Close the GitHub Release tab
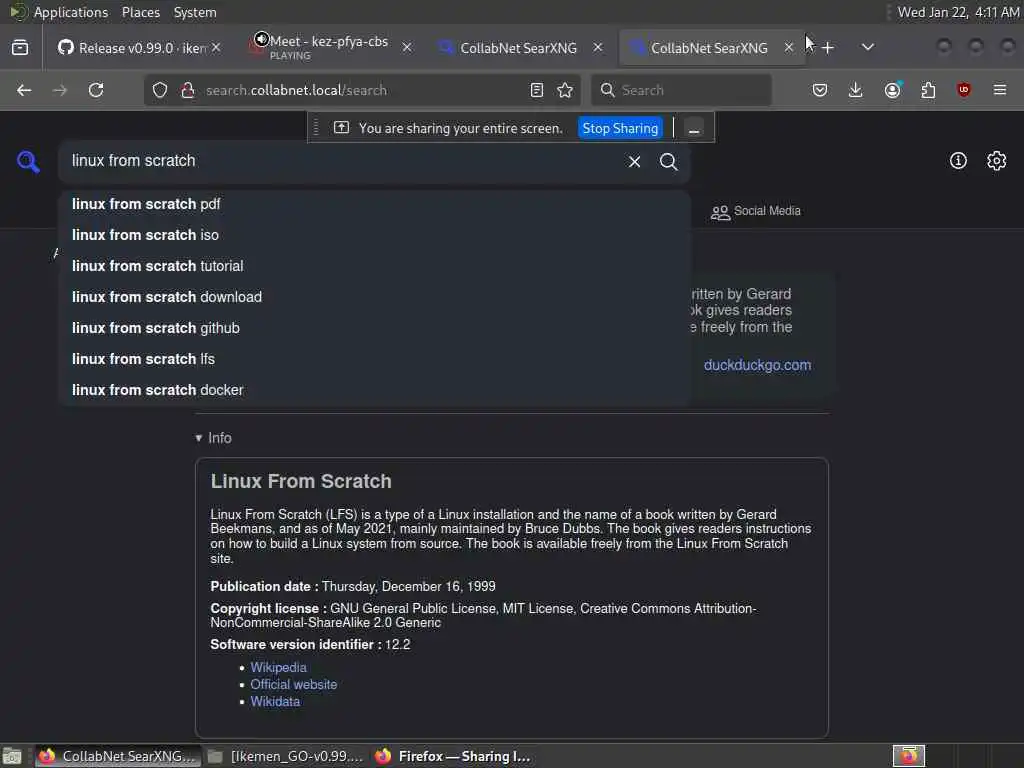Screen dimensions: 1024x768 click(x=216, y=48)
